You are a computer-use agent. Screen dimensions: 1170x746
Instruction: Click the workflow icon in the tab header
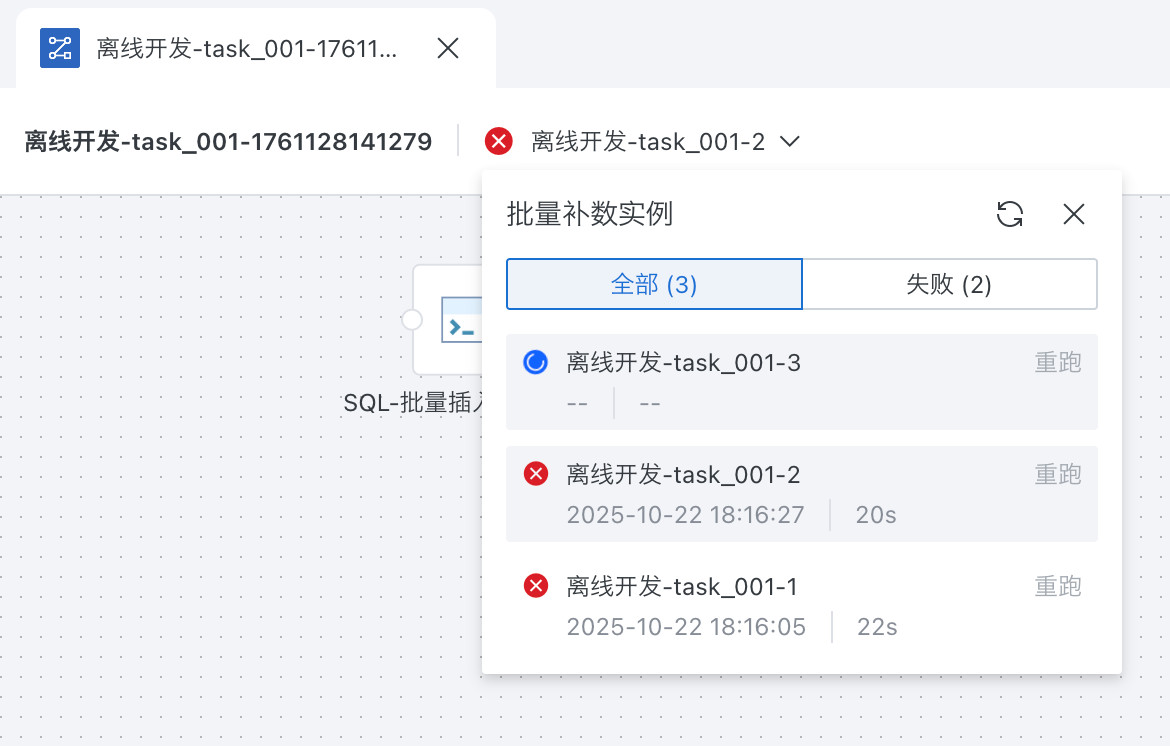pos(60,48)
